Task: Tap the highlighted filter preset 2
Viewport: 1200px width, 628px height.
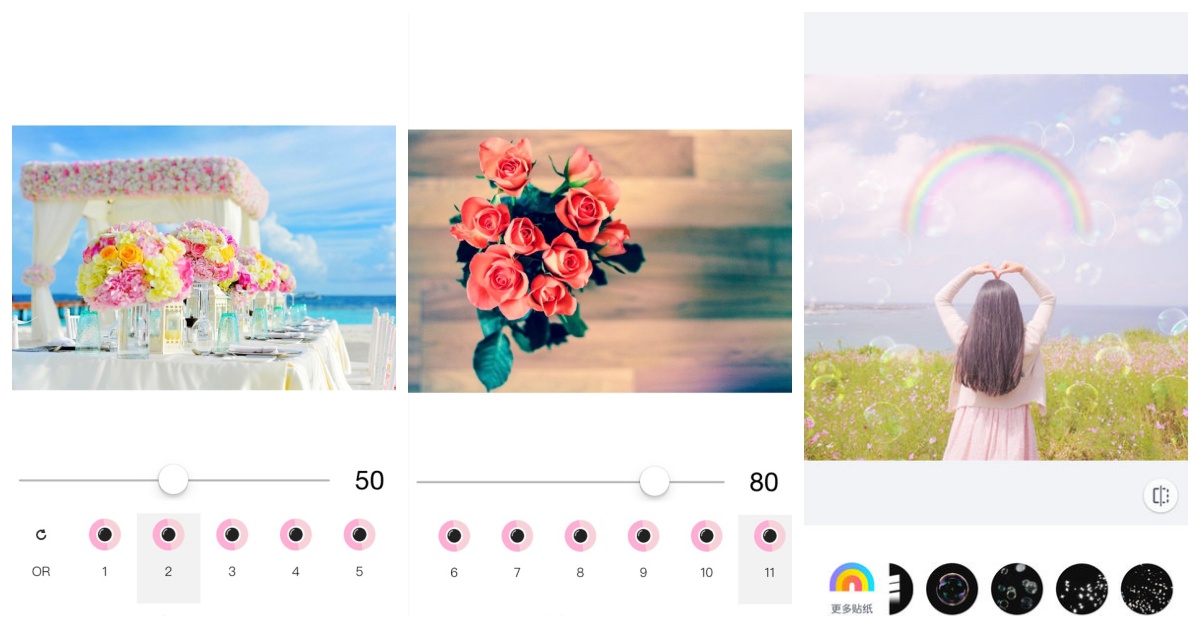Action: coord(168,558)
